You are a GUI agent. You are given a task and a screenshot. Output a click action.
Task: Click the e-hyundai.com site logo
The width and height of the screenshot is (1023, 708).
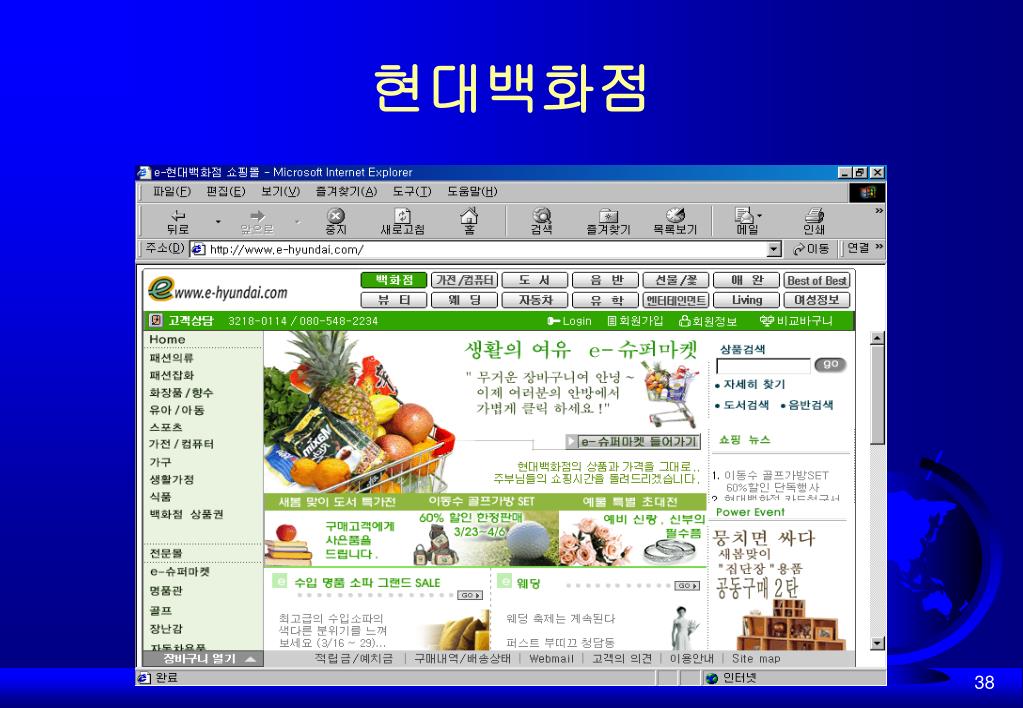[x=217, y=290]
